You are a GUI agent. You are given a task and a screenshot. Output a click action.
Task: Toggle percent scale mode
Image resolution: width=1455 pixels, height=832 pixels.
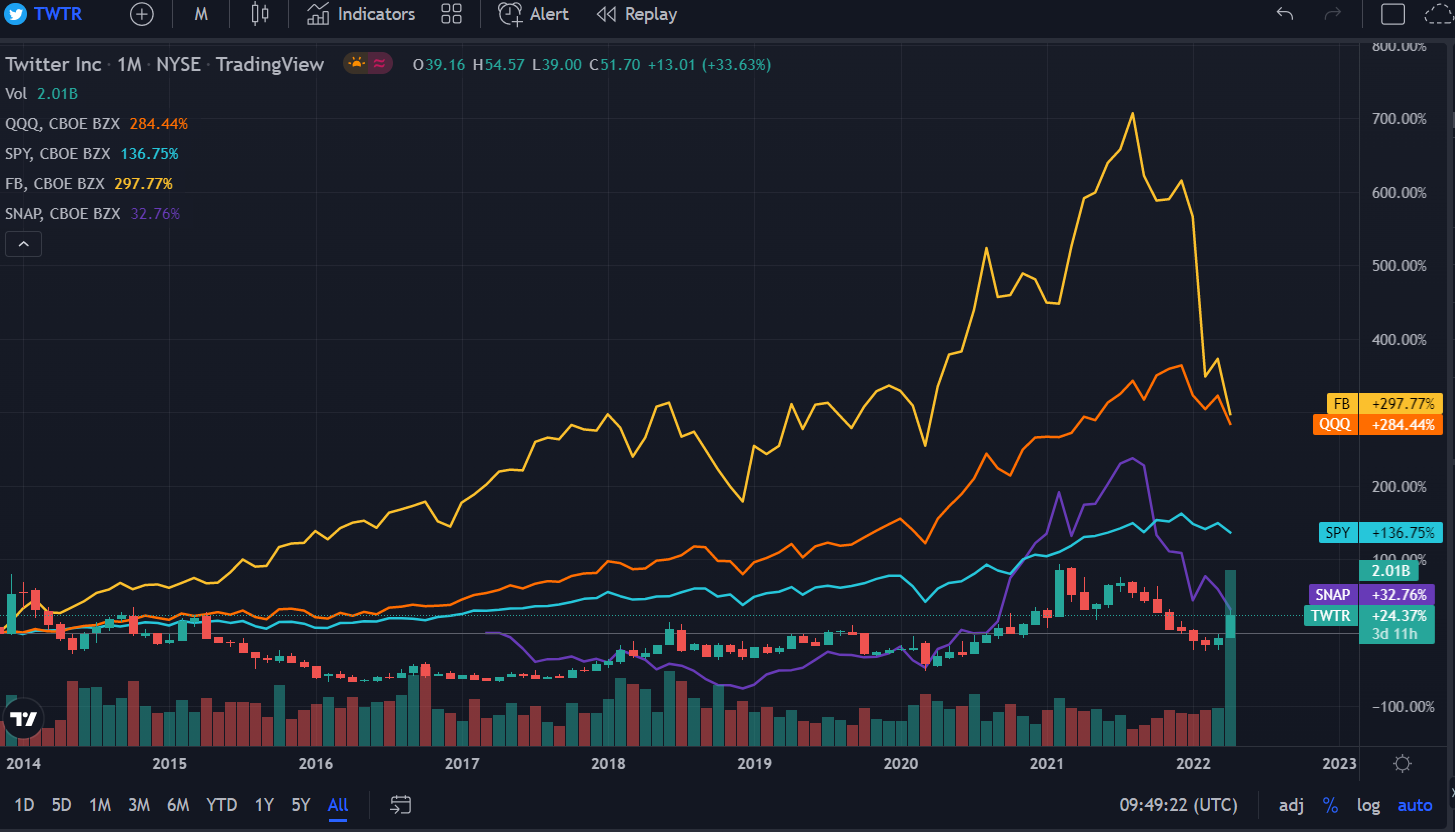click(1330, 805)
